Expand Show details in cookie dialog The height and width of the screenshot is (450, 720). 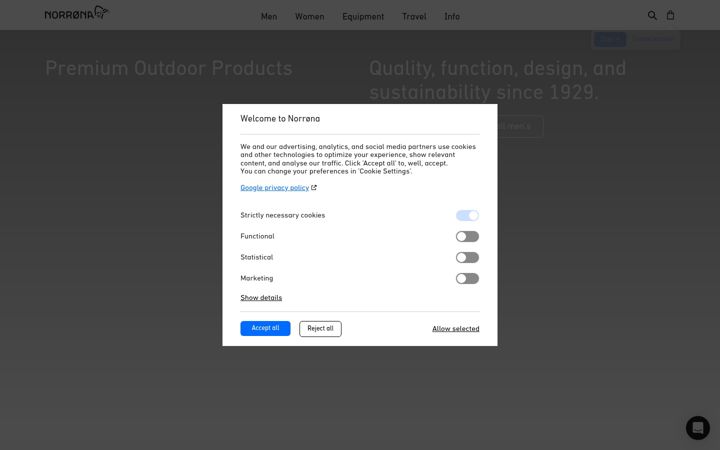(x=261, y=298)
